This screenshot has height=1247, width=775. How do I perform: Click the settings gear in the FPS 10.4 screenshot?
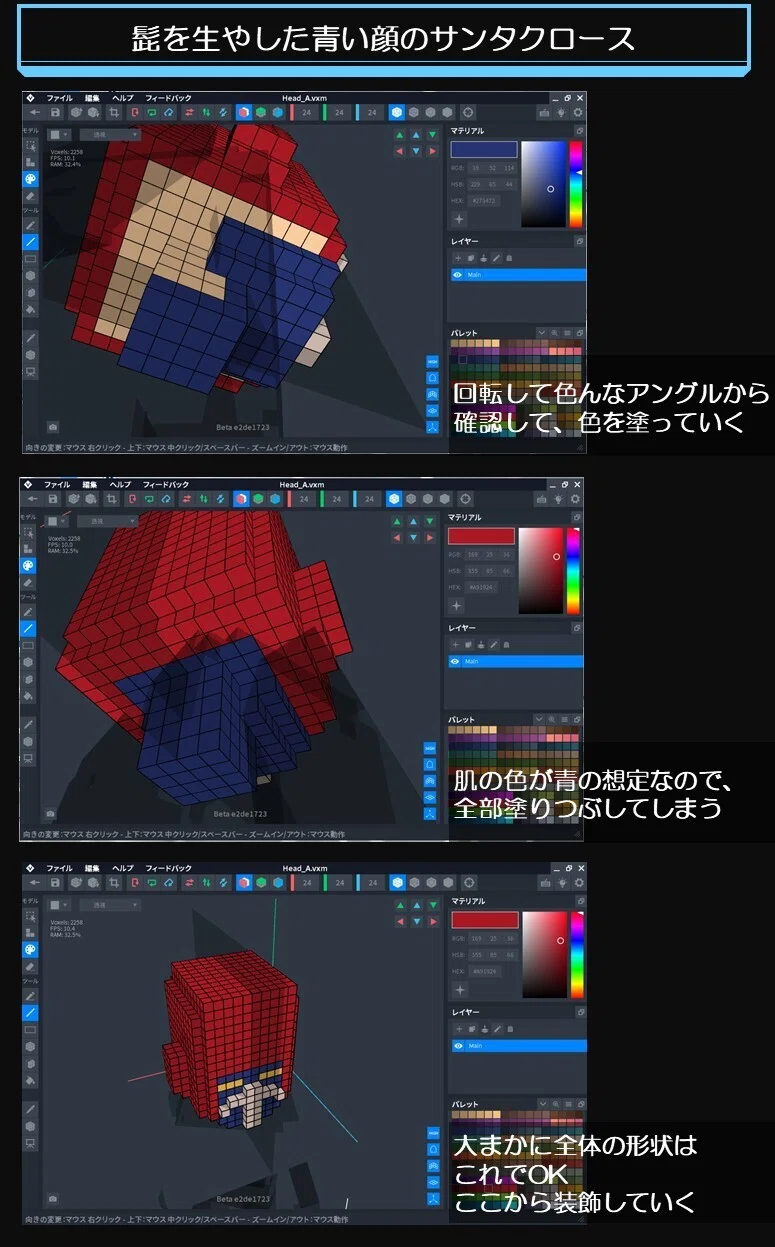(x=578, y=883)
